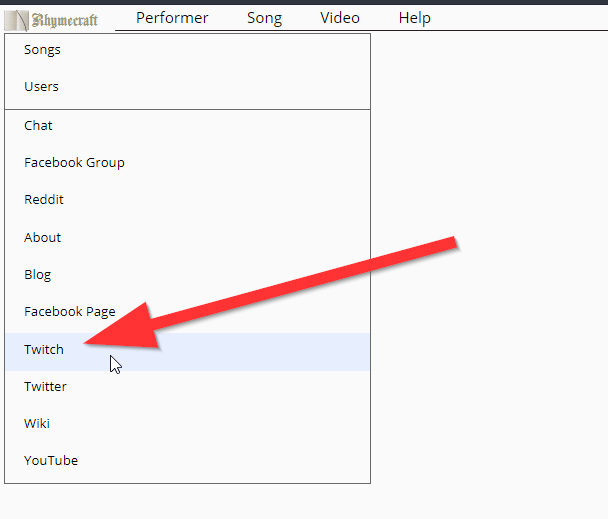
Task: Select the Reddit menu entry
Action: click(44, 200)
